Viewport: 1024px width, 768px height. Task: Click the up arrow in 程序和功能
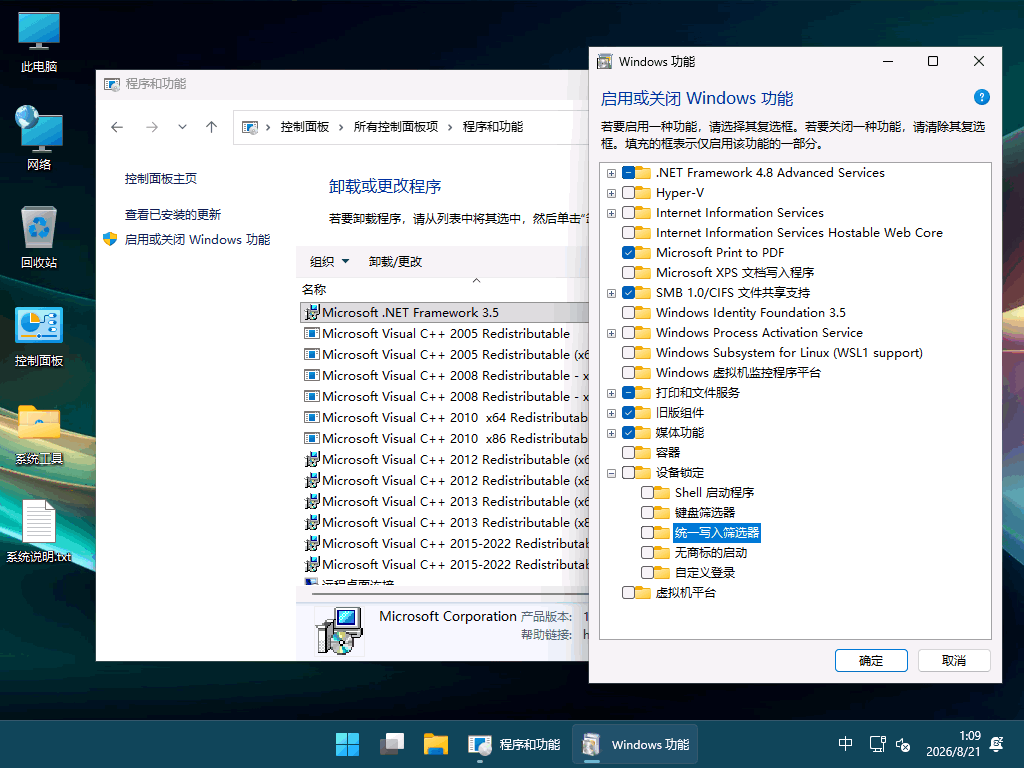point(211,127)
